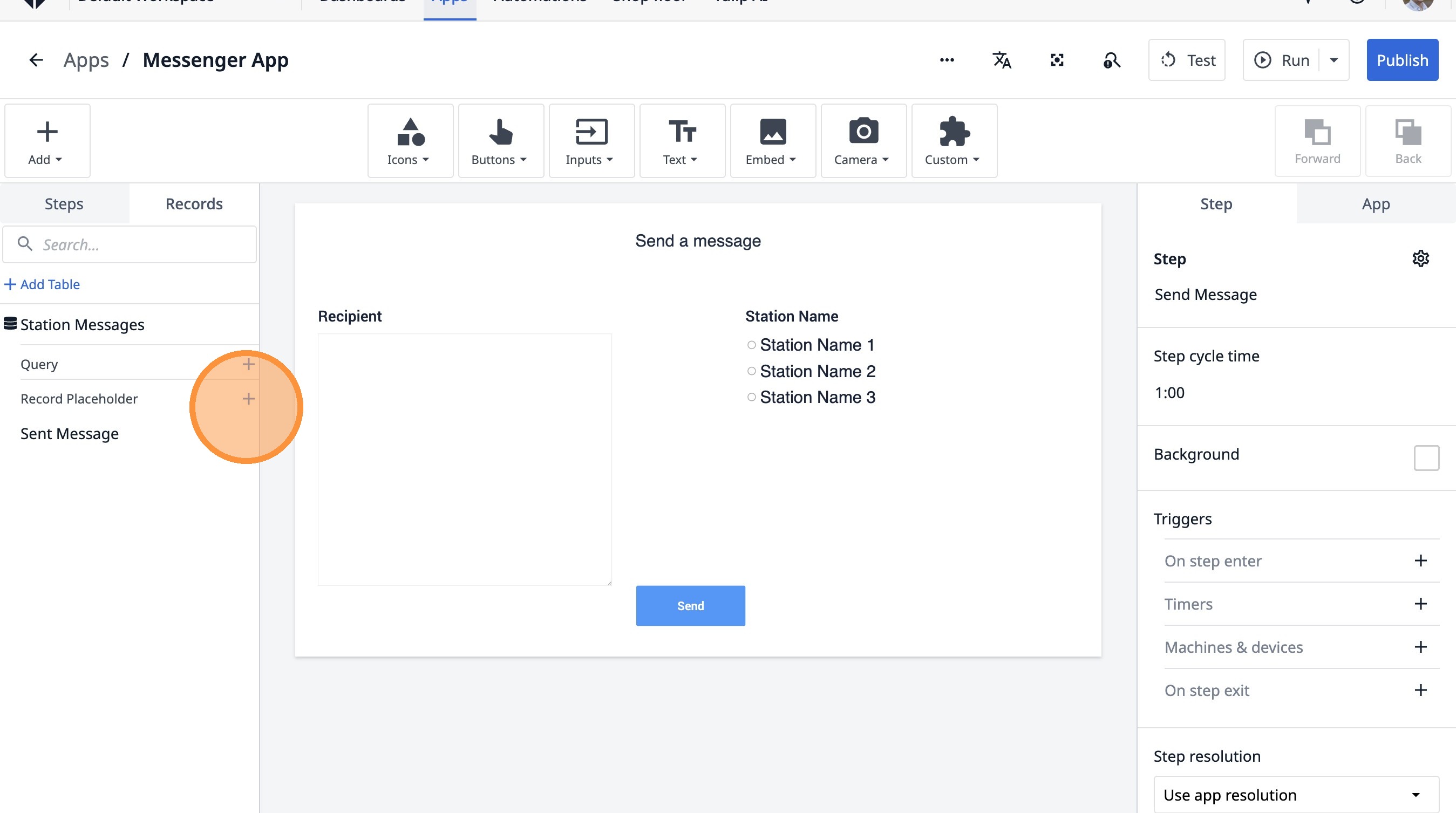Add a Record Placeholder with plus icon
The image size is (1456, 813).
[248, 399]
